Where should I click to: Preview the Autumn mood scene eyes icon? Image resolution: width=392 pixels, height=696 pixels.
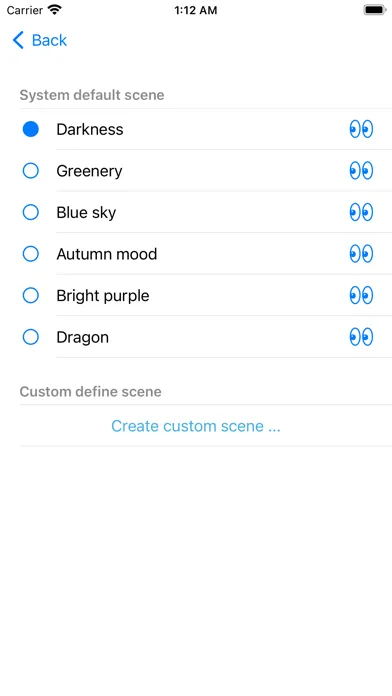361,254
